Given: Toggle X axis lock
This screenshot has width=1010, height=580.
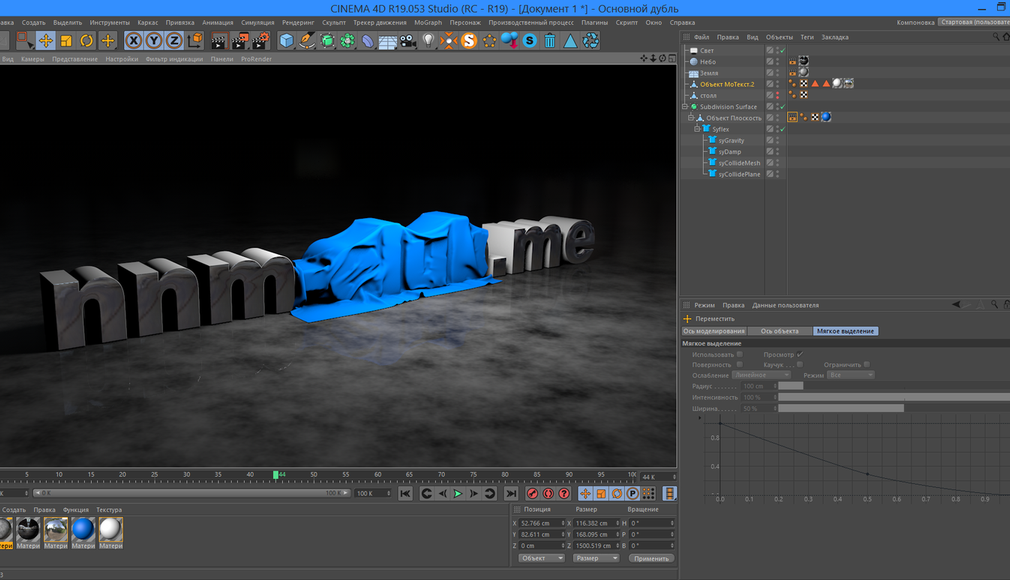Looking at the screenshot, I should (133, 41).
